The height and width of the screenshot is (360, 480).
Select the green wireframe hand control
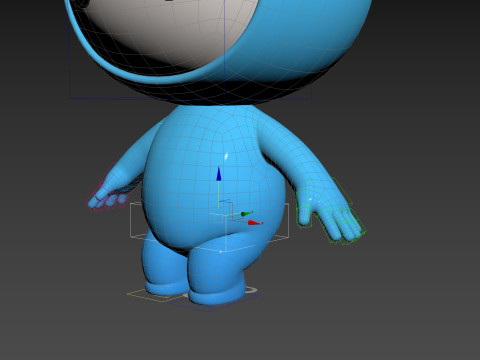coord(330,212)
